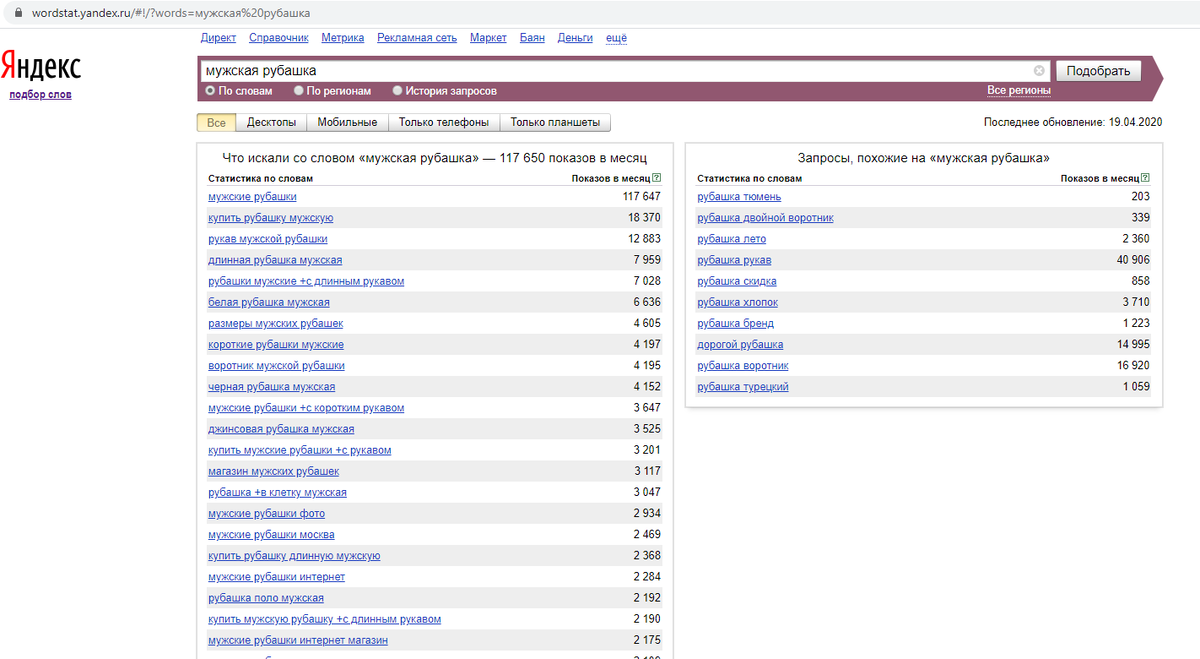Switch to the Все device tab
This screenshot has height=659, width=1200.
(x=217, y=123)
